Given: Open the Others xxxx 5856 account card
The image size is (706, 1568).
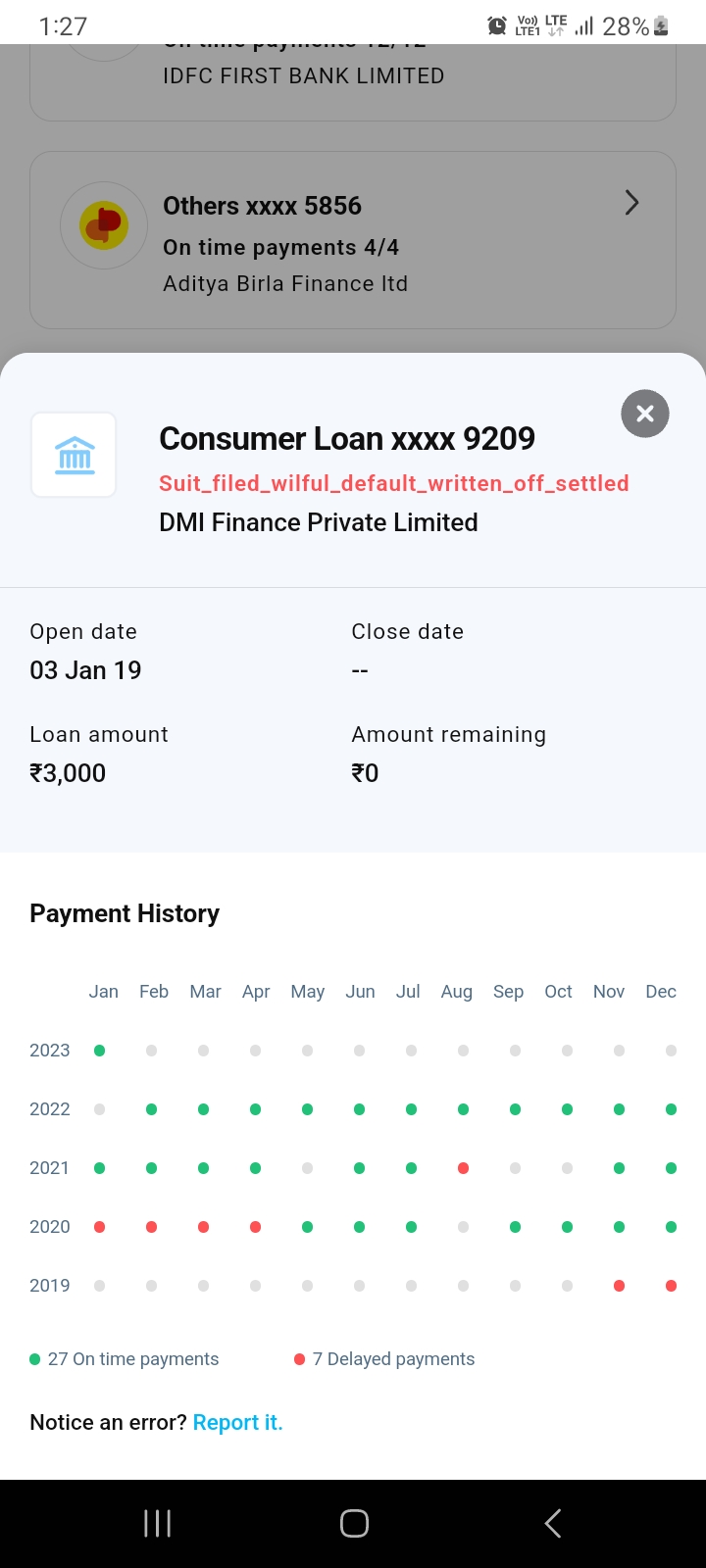Looking at the screenshot, I should [x=353, y=240].
